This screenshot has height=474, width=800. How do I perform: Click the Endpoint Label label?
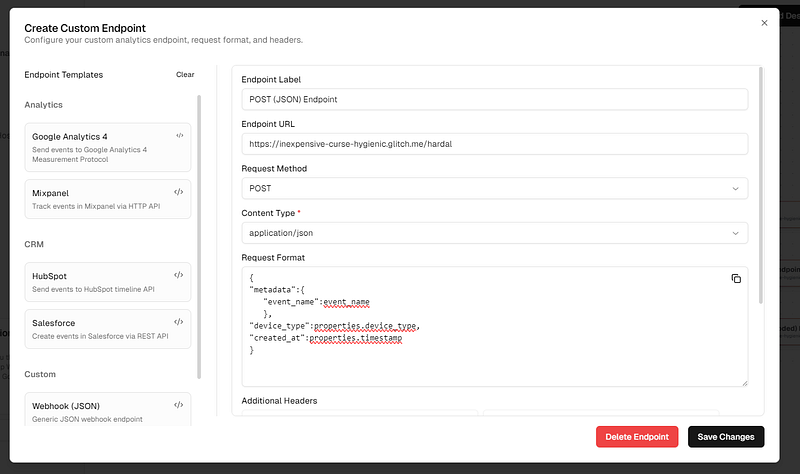pyautogui.click(x=271, y=80)
